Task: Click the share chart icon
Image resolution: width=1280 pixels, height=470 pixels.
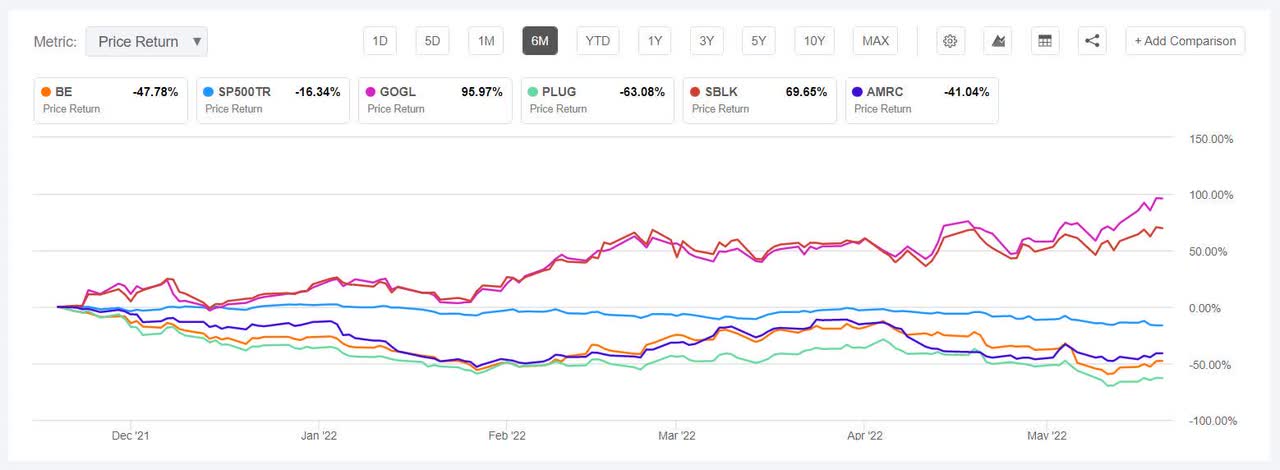Action: pos(1092,41)
